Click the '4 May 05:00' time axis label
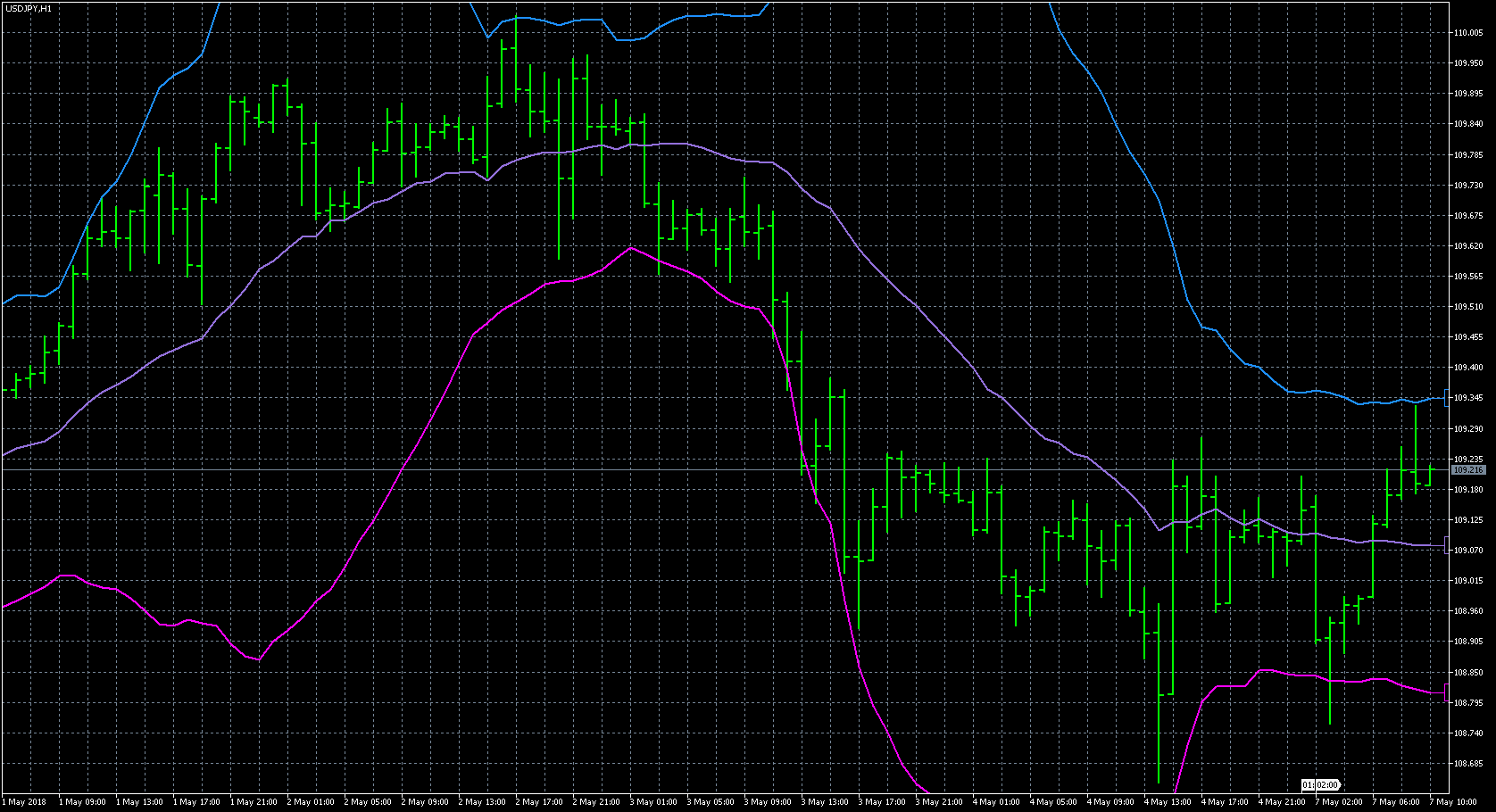The image size is (1496, 812). (1053, 802)
